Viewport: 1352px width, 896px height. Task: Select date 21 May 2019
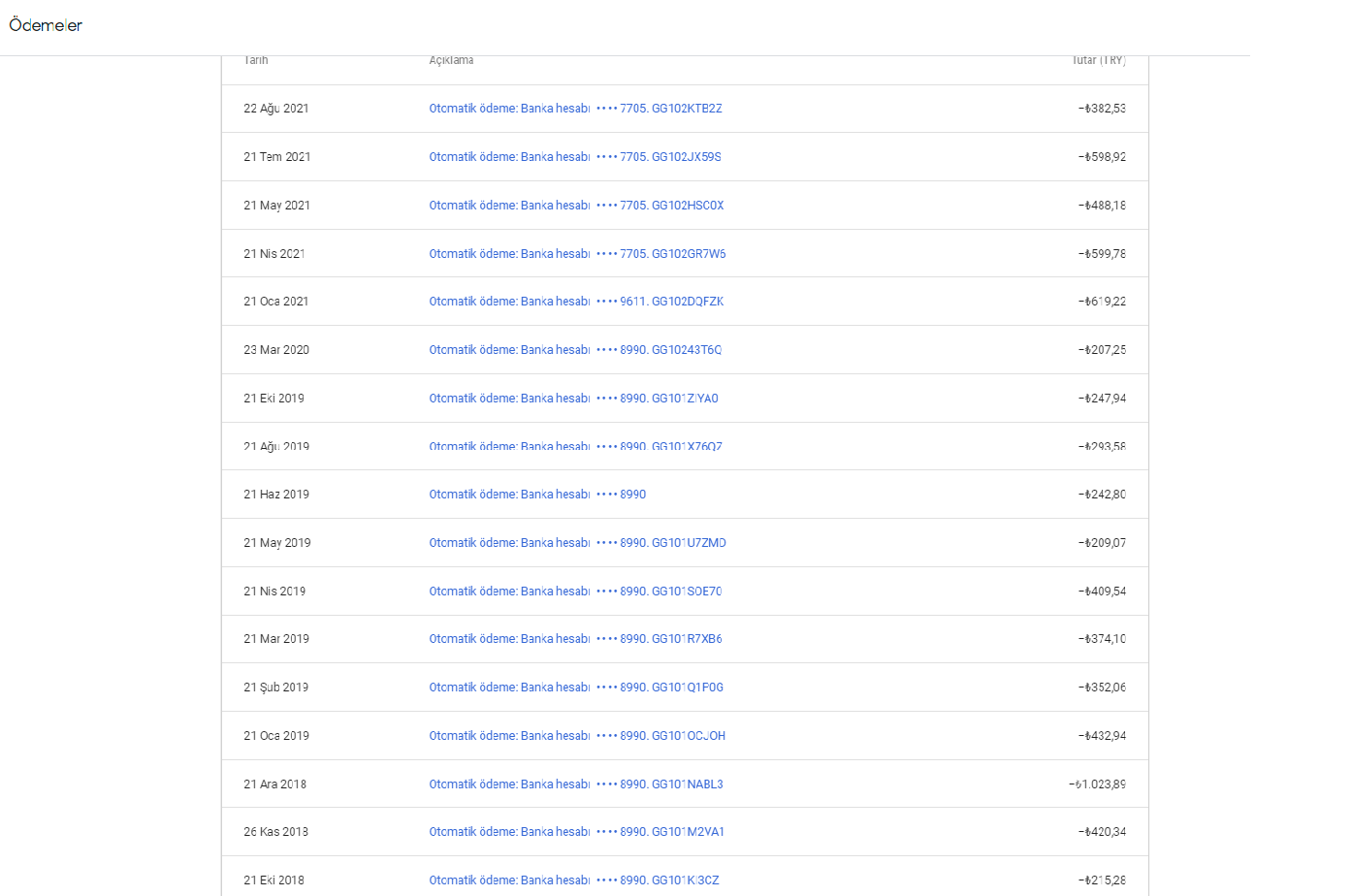click(x=277, y=543)
